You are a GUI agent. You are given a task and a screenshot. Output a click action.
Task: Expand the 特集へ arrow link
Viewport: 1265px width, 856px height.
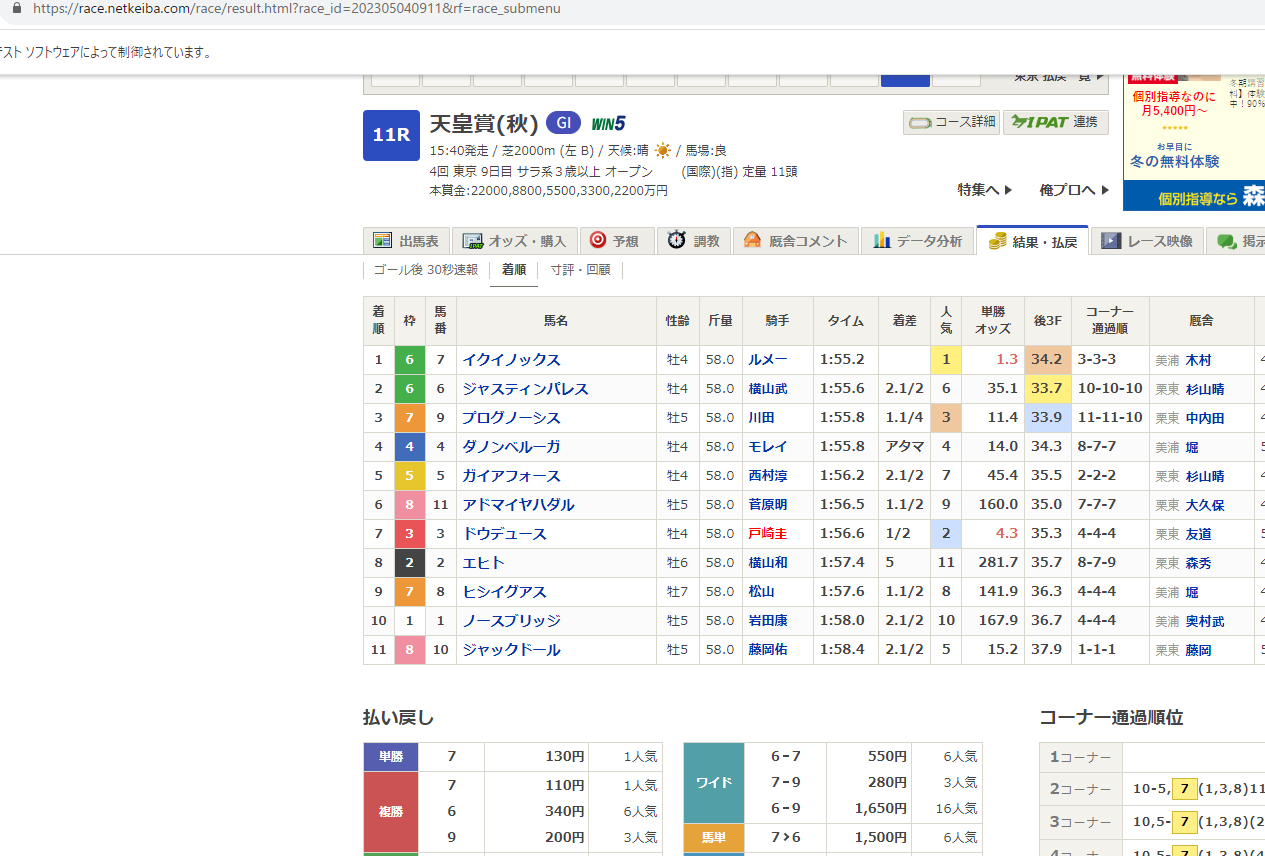[x=985, y=189]
